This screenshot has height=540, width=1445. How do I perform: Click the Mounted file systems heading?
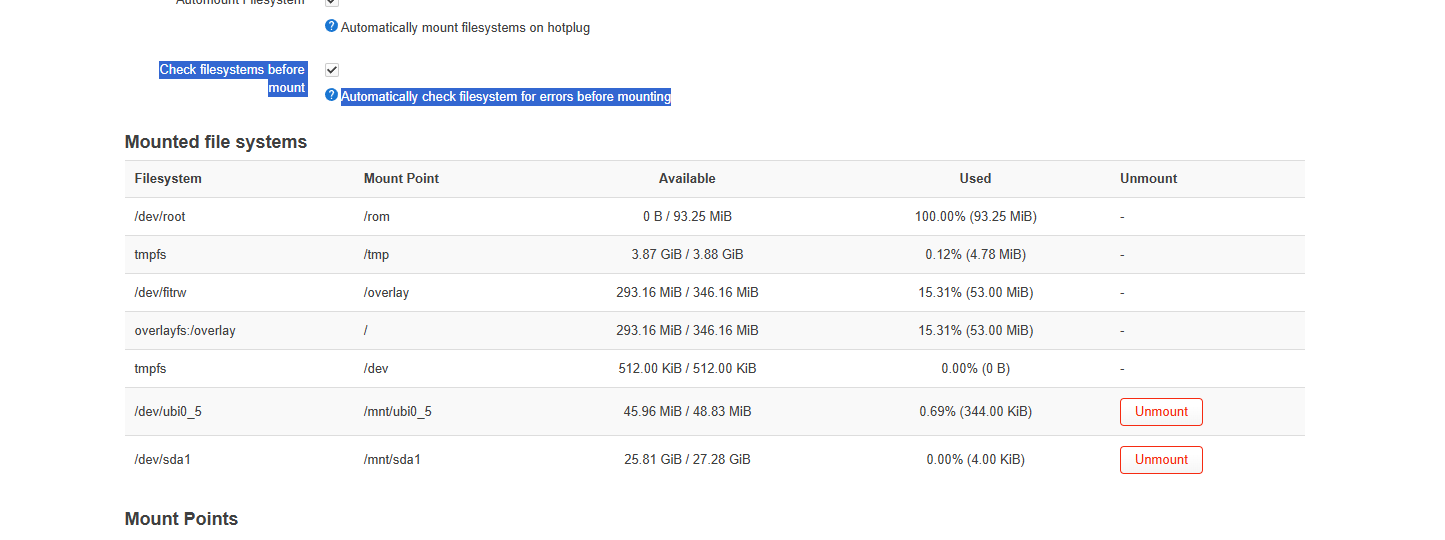[216, 142]
